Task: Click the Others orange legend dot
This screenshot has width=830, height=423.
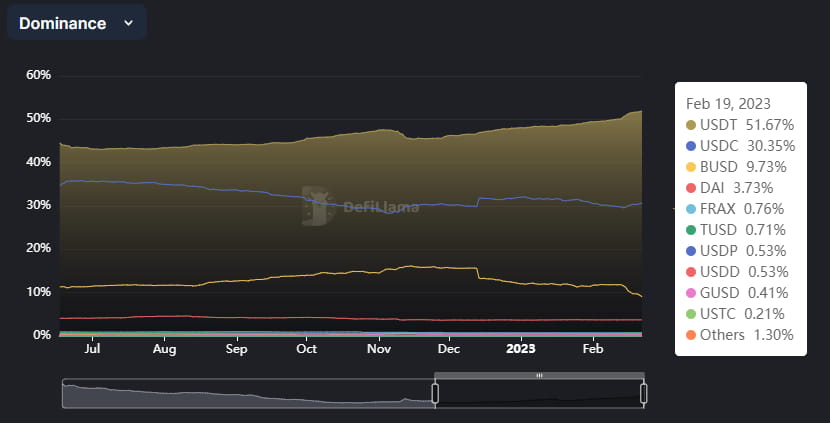Action: click(690, 335)
